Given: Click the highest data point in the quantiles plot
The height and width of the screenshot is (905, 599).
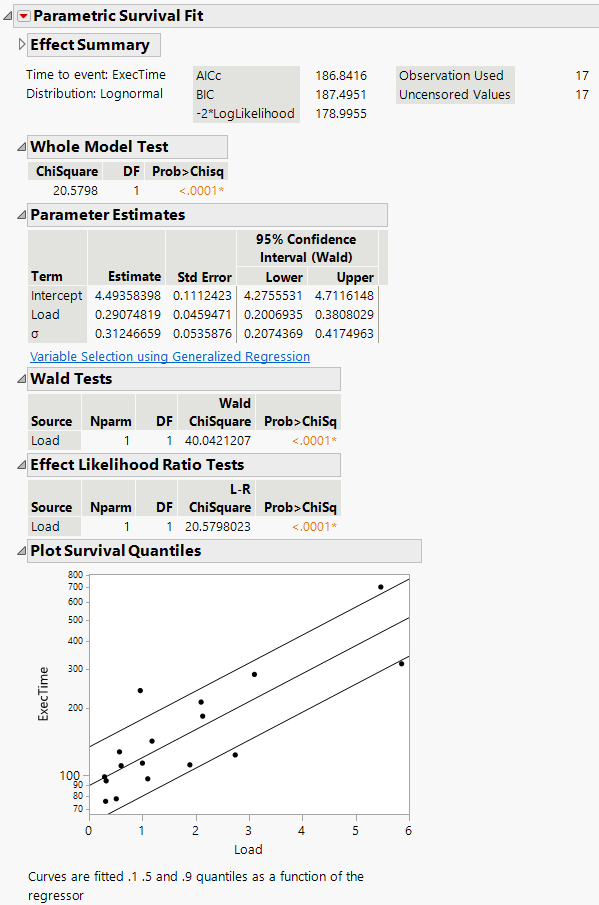Looking at the screenshot, I should [x=379, y=588].
